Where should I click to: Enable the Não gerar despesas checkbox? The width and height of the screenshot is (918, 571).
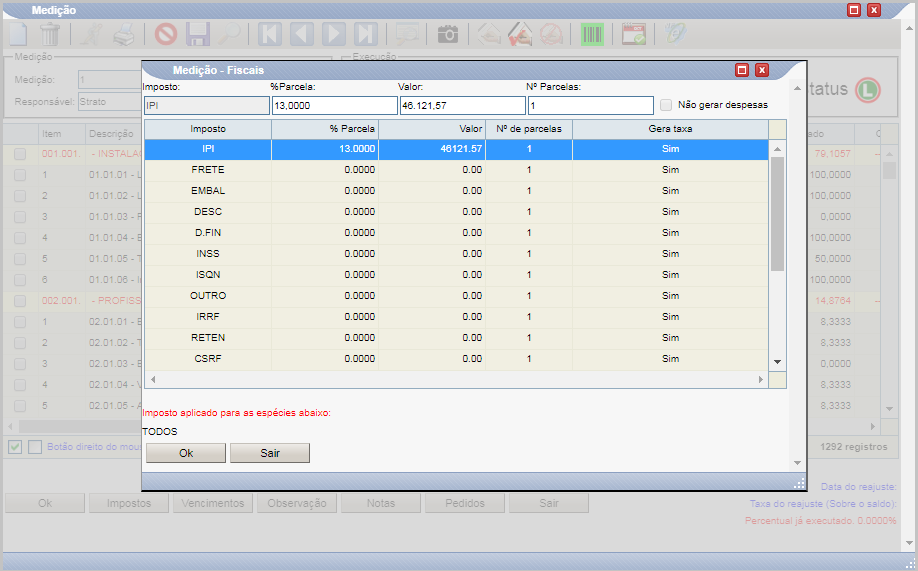coord(666,105)
